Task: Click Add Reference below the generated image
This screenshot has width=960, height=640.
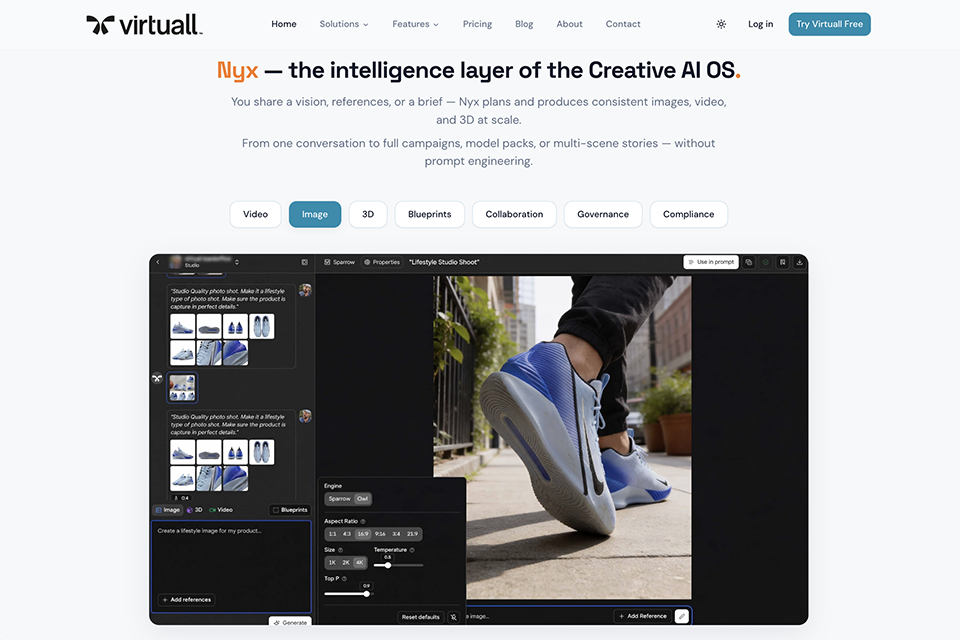Action: tap(642, 616)
